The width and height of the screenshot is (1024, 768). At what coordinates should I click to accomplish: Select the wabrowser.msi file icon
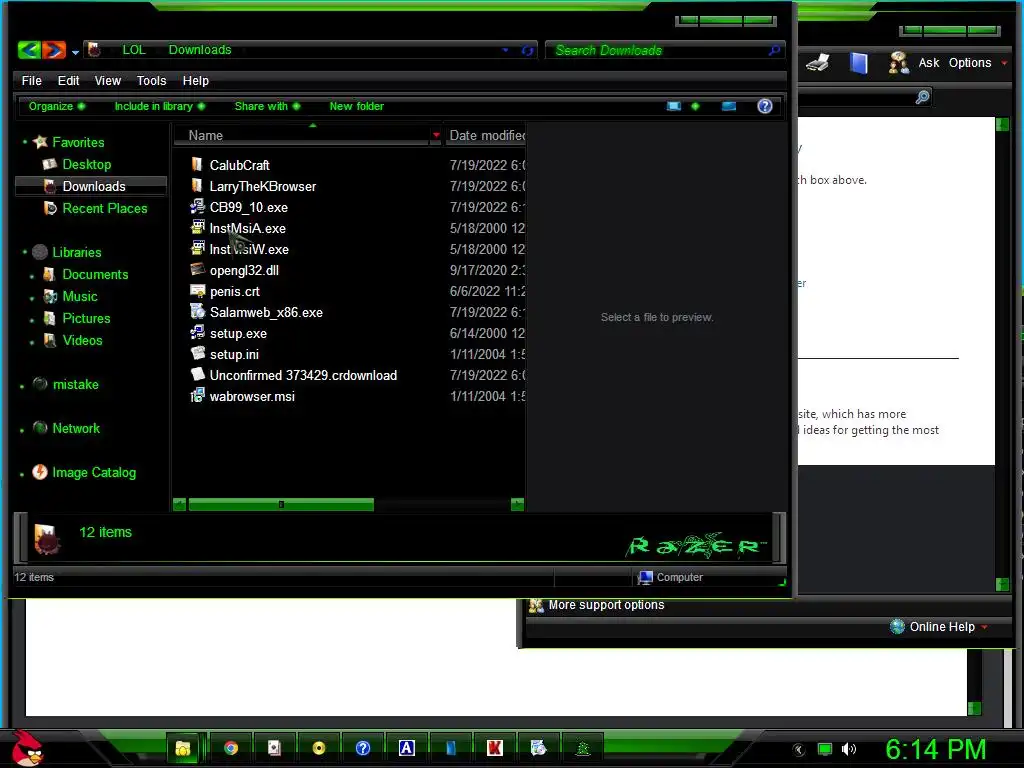pos(197,396)
